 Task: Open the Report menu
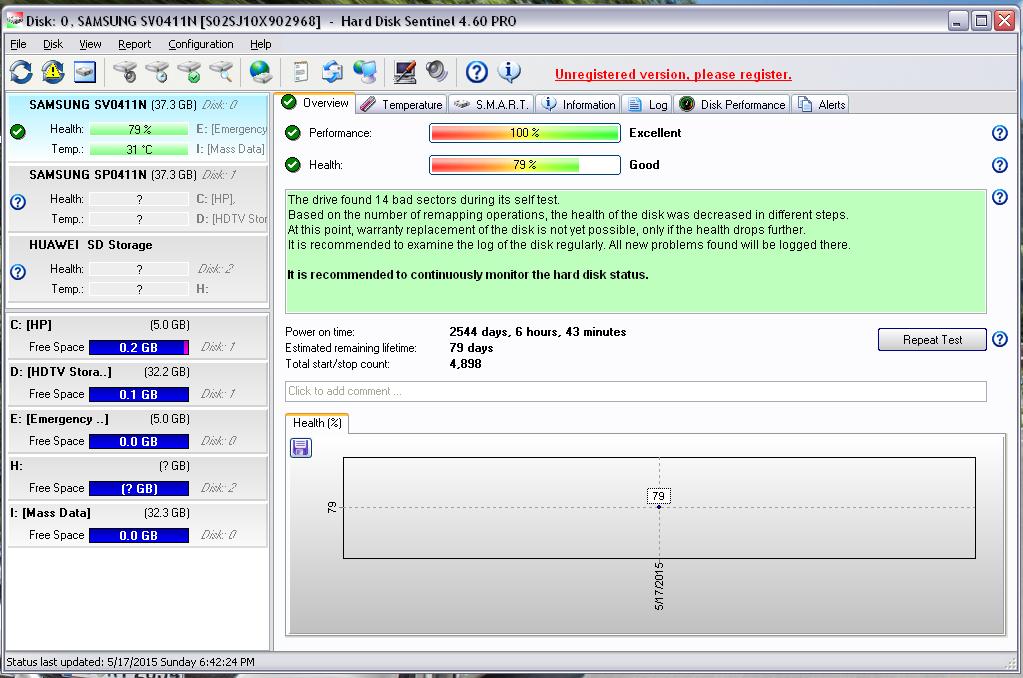[x=134, y=44]
